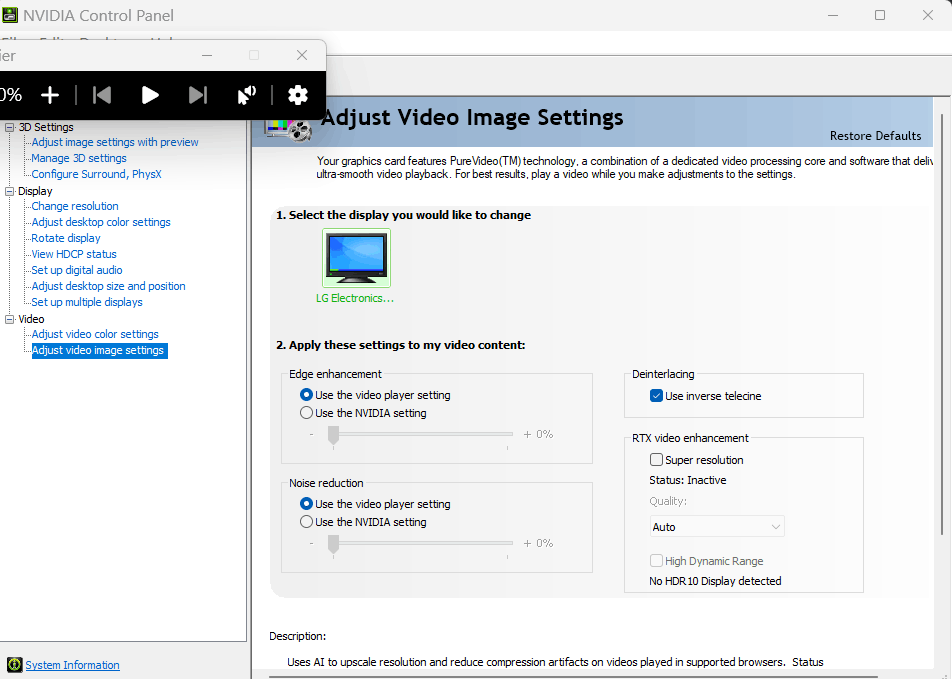This screenshot has width=952, height=679.
Task: Minimize the magnifier window
Action: tap(207, 55)
